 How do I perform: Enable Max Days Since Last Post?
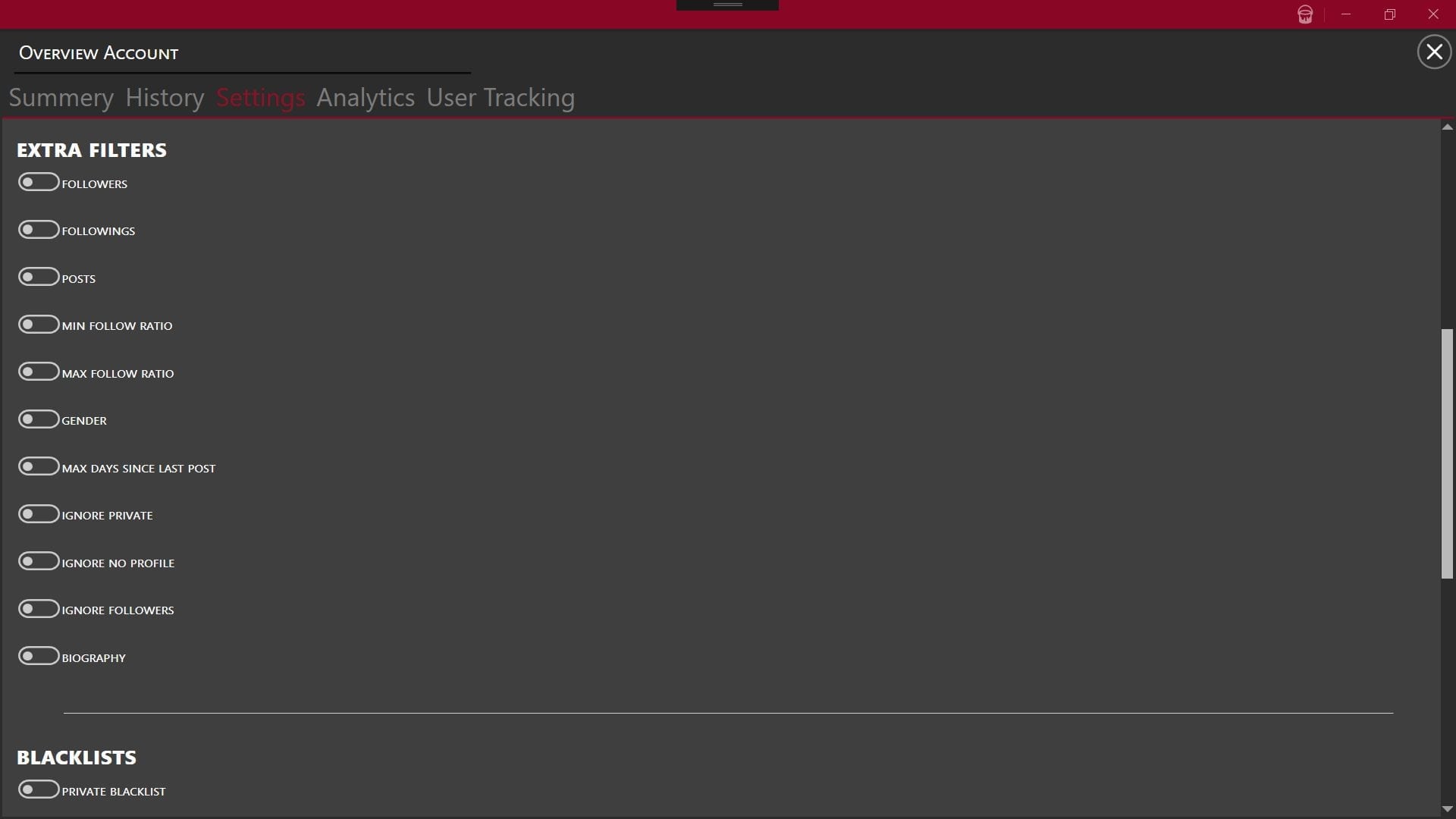point(39,467)
